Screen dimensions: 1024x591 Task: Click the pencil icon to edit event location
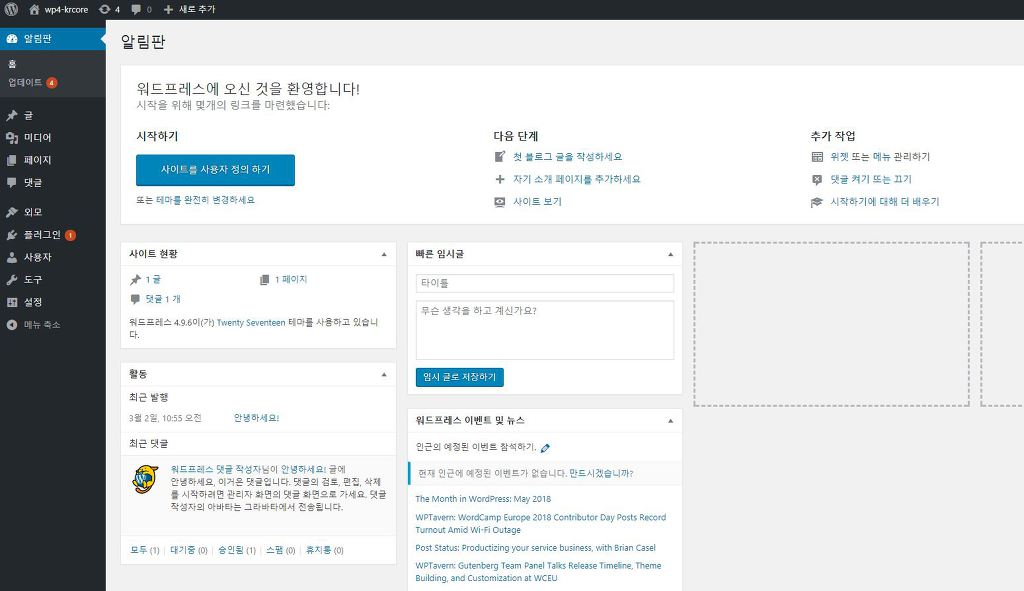pos(545,448)
